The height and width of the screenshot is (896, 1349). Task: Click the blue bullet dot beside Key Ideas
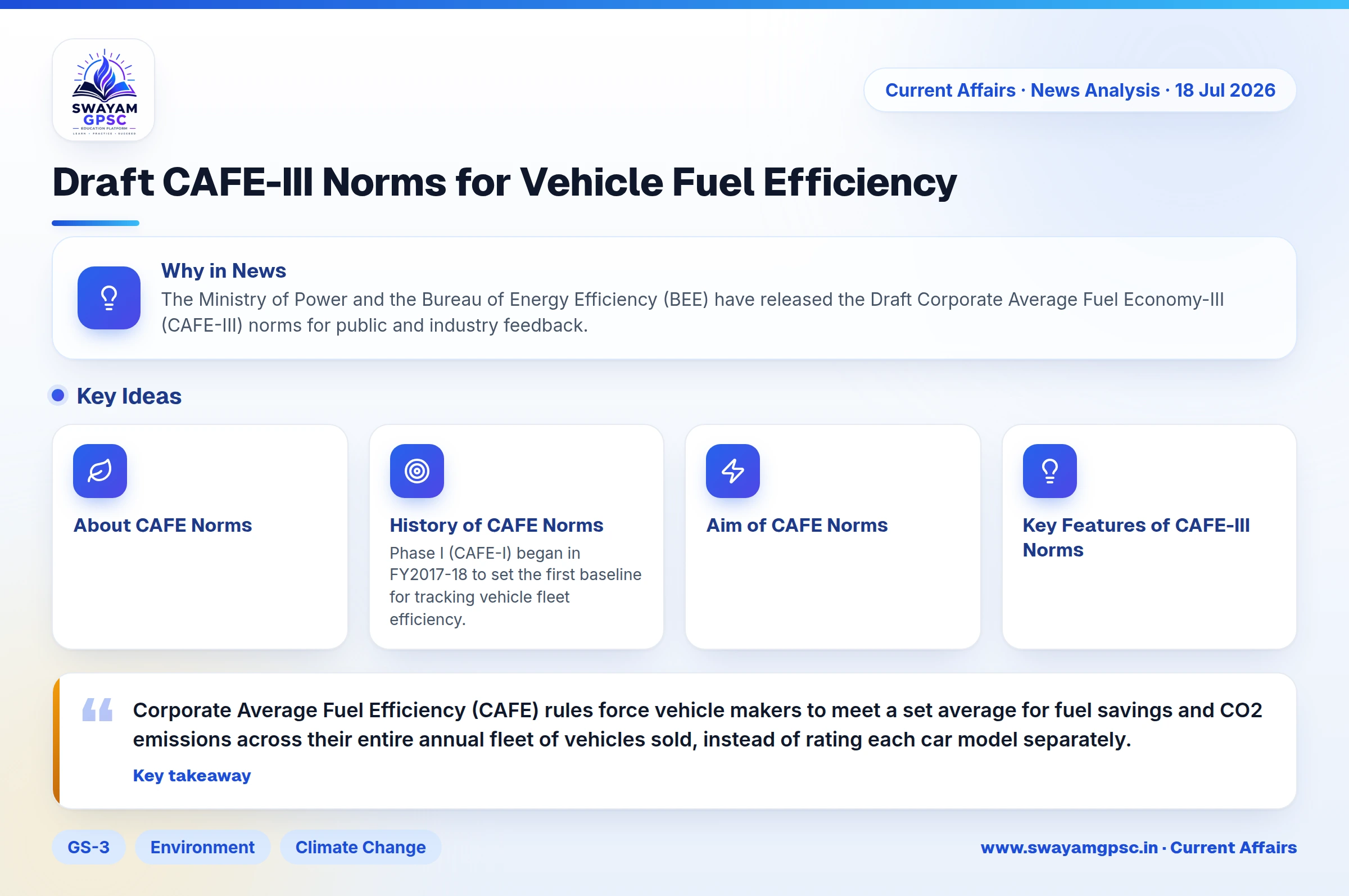[x=58, y=395]
